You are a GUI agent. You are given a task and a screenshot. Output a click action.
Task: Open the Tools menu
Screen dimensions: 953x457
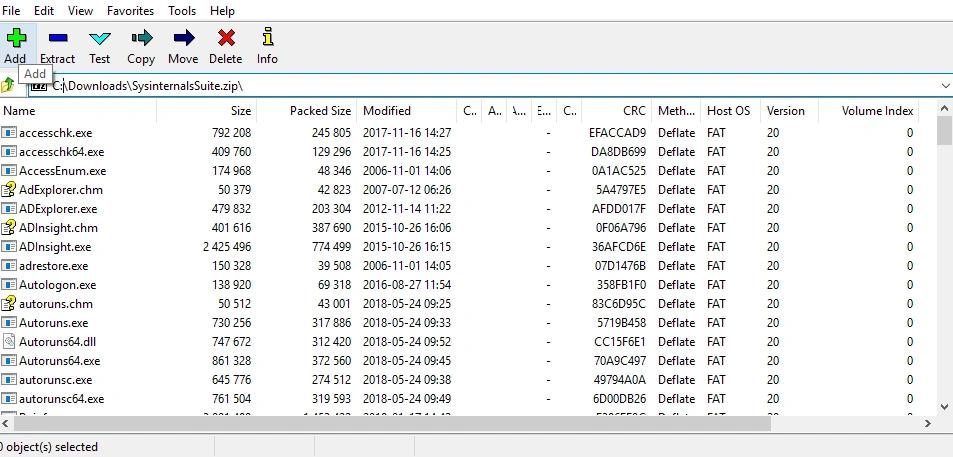[x=182, y=11]
